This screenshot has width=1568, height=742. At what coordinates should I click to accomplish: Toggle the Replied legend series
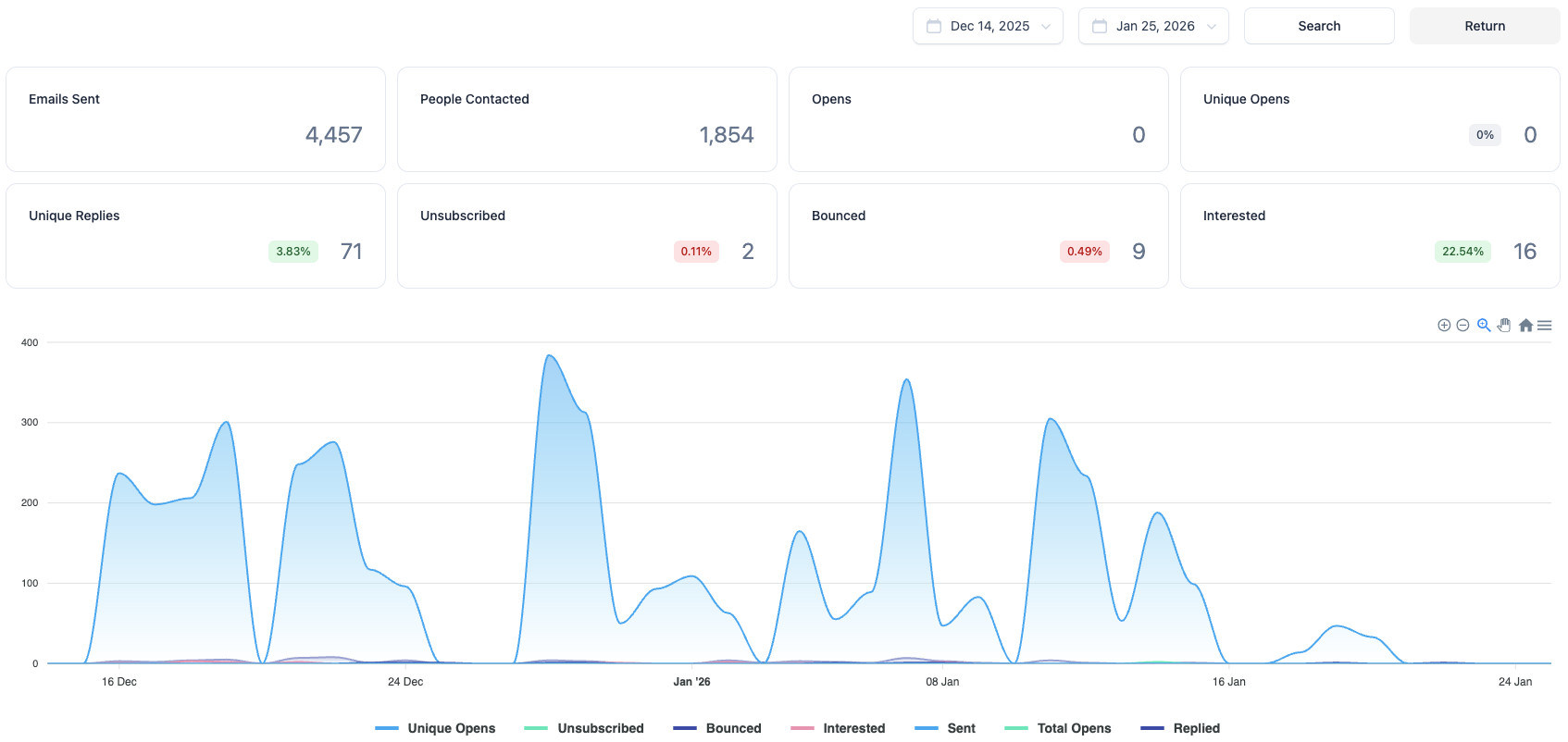click(1180, 728)
